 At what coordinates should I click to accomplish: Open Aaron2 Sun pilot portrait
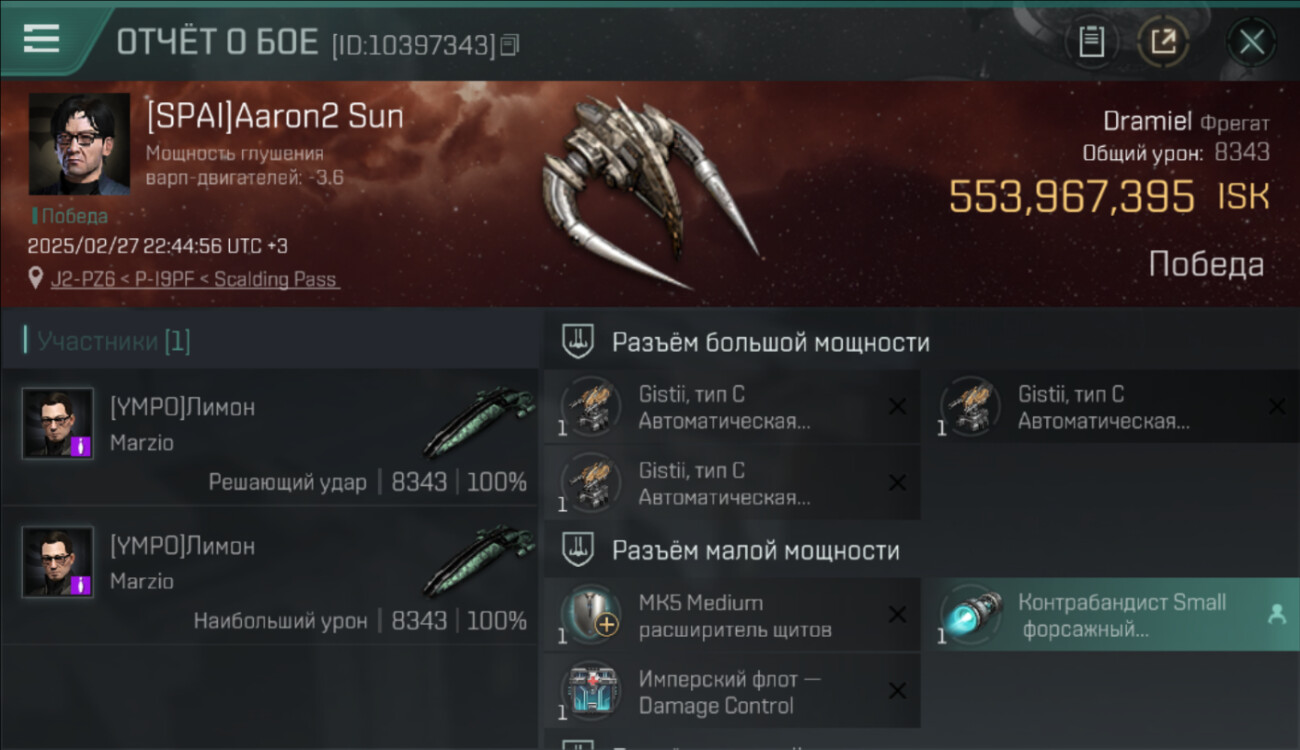click(79, 144)
